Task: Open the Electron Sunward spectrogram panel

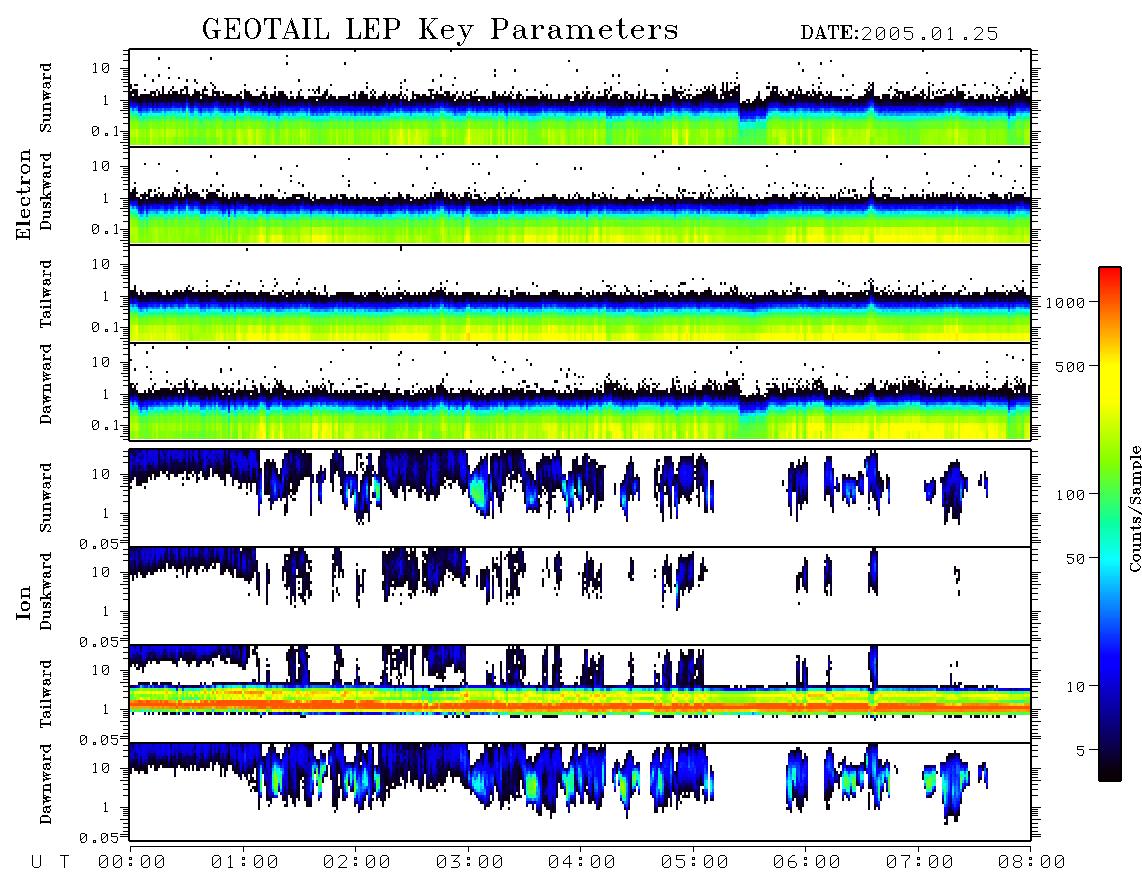Action: [580, 98]
